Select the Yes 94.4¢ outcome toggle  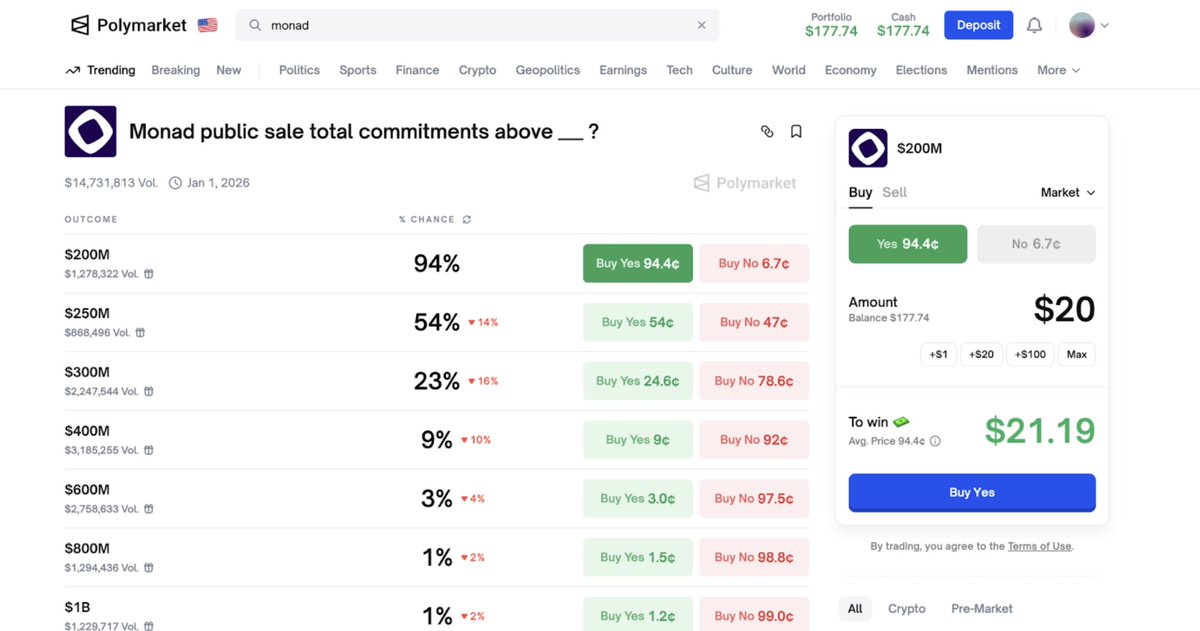[907, 244]
